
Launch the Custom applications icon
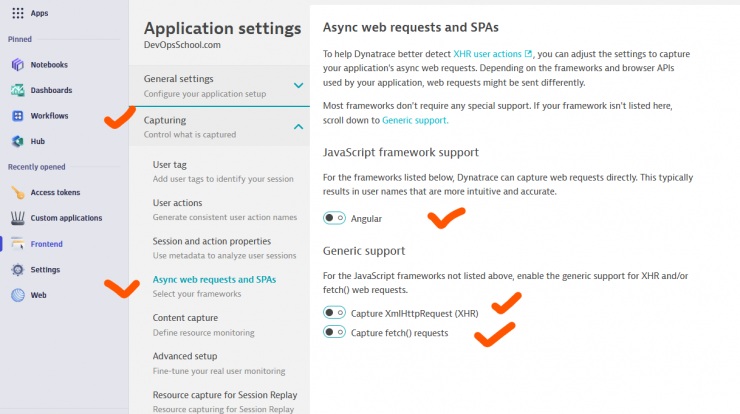click(x=17, y=218)
